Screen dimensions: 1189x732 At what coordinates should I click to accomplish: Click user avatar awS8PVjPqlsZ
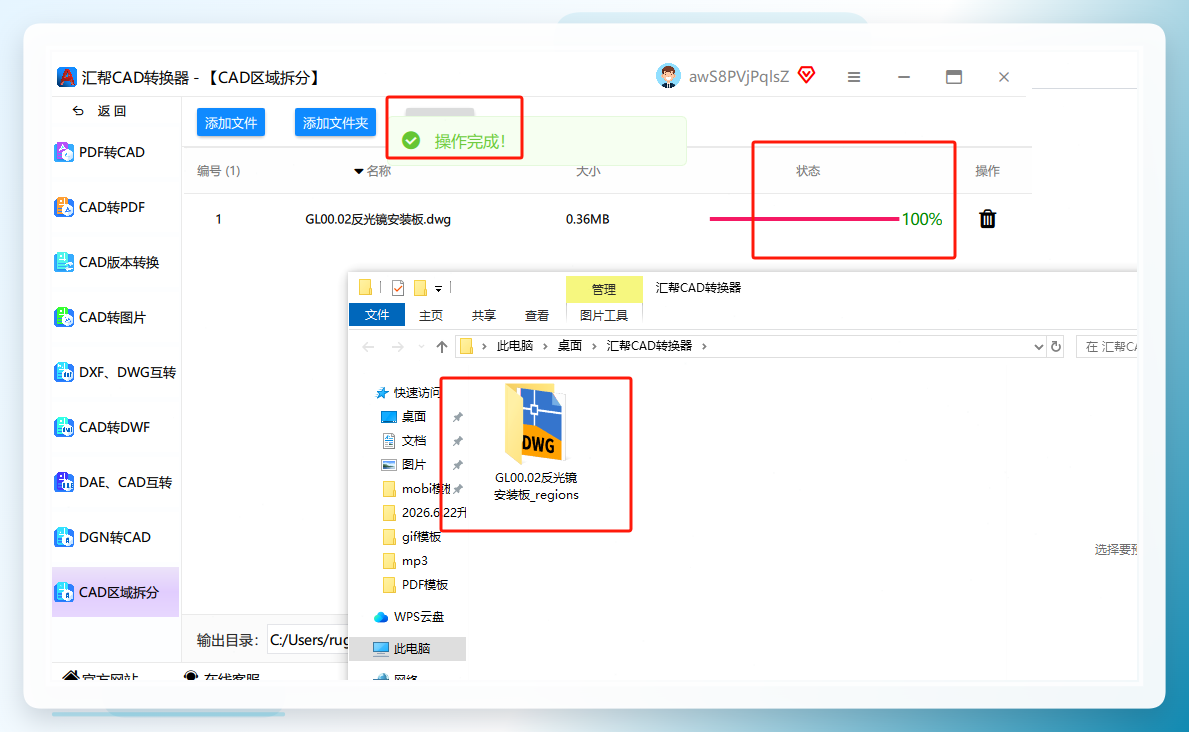tap(668, 76)
